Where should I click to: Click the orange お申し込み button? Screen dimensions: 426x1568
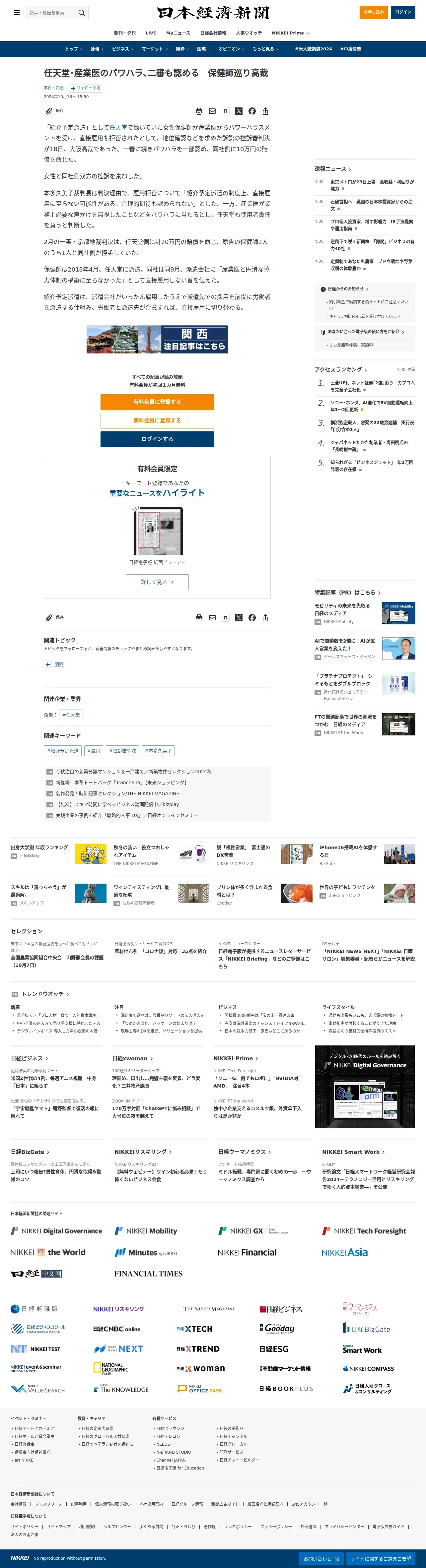pyautogui.click(x=374, y=12)
